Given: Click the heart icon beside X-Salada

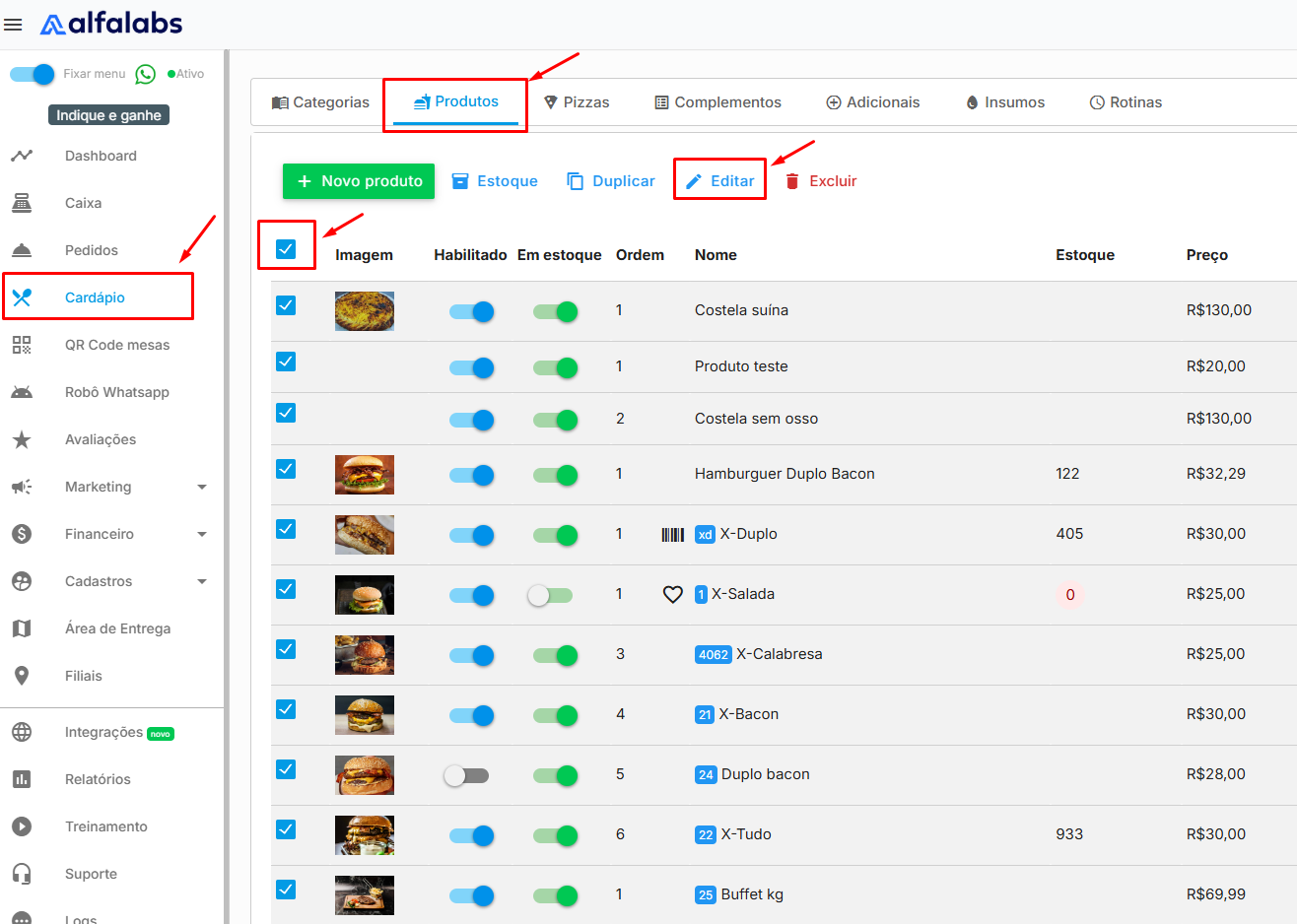Looking at the screenshot, I should coord(672,594).
